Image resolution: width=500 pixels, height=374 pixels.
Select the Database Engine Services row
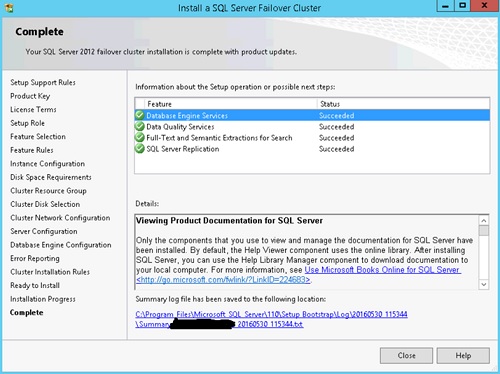pyautogui.click(x=312, y=115)
